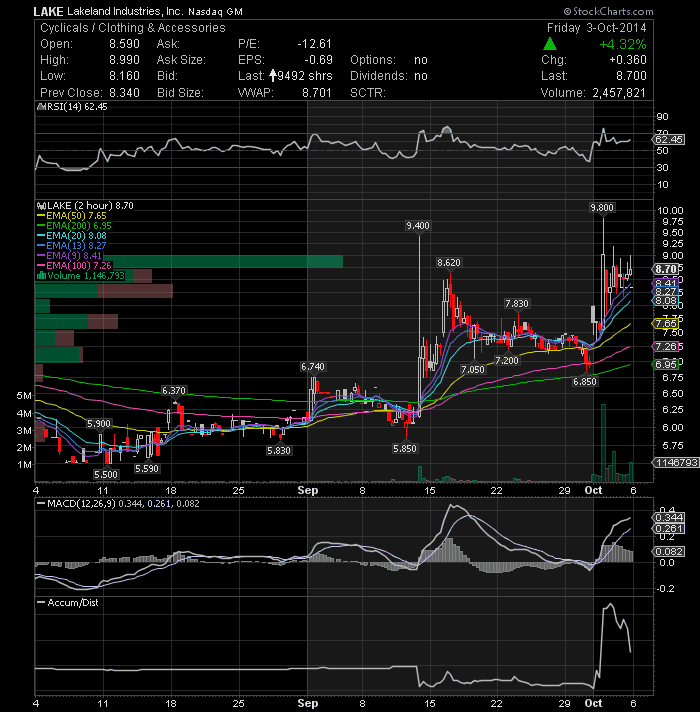Click the header Last value 8.700
The width and height of the screenshot is (700, 712).
click(x=631, y=76)
